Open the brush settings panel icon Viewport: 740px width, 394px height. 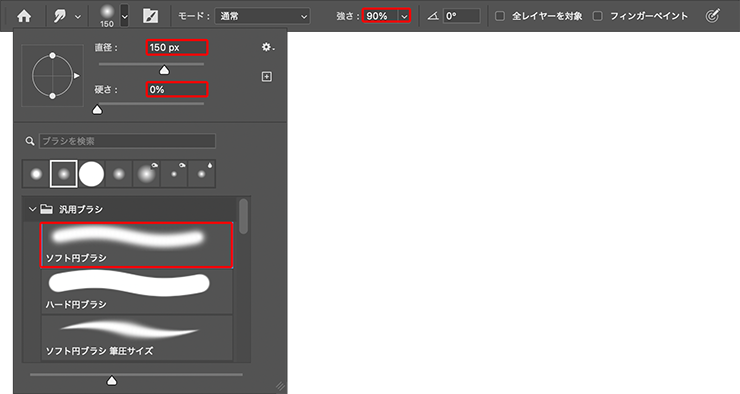151,16
